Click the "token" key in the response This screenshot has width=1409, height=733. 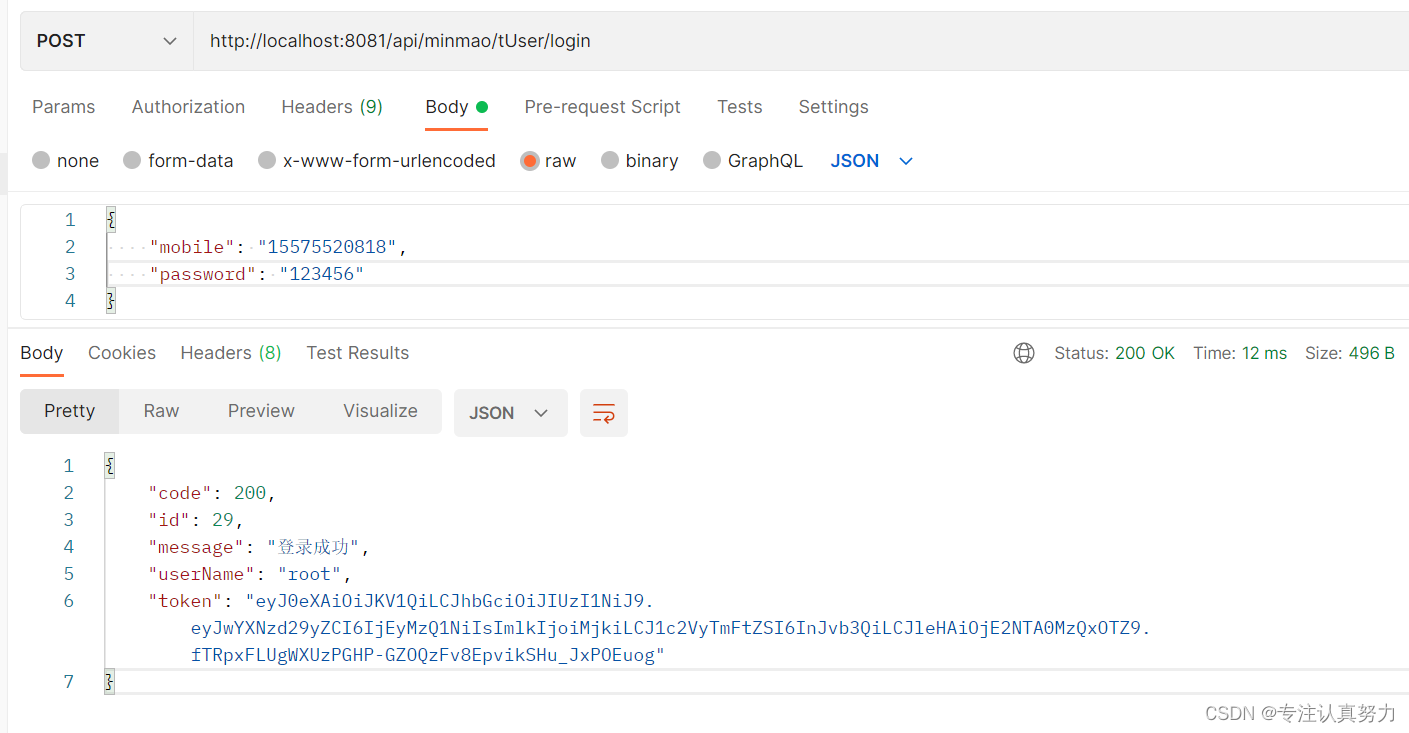pyautogui.click(x=185, y=601)
